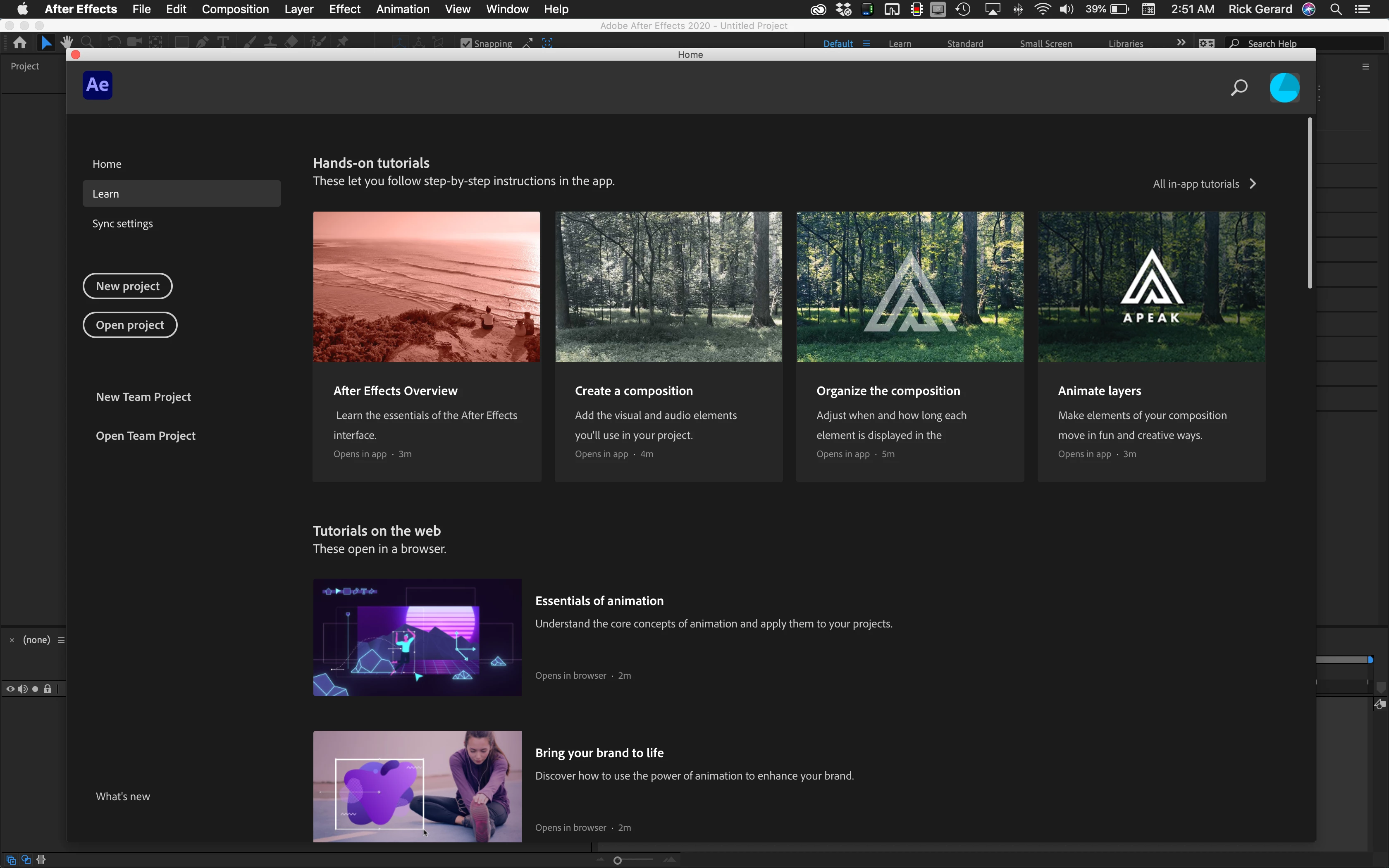Toggle the Snapping checkbox

point(466,44)
